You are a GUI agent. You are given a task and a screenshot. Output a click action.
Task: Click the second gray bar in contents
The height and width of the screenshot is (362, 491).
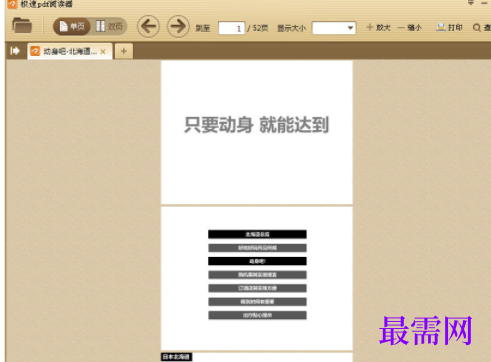tap(257, 248)
